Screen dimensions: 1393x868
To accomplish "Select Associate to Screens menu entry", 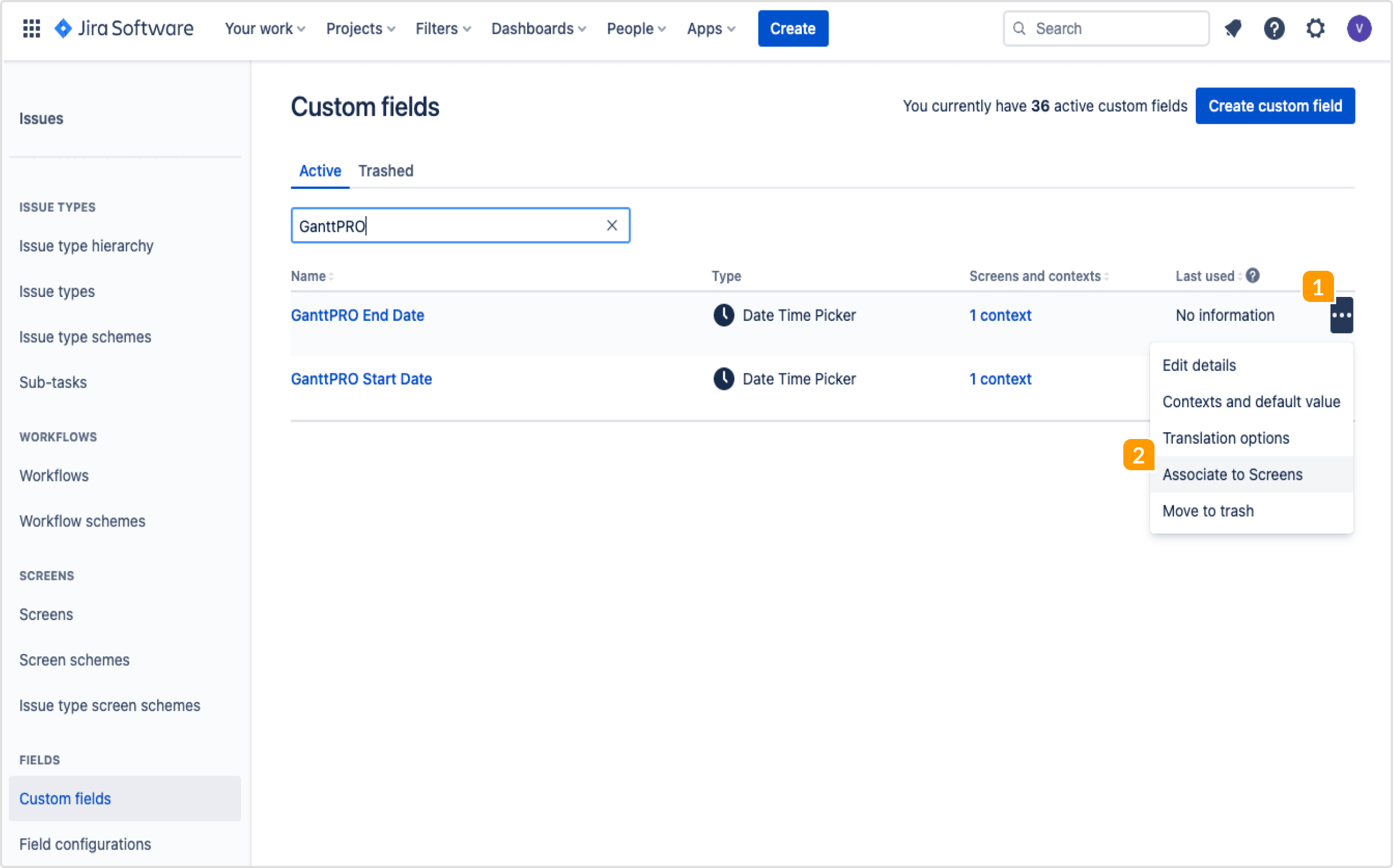I will point(1233,474).
